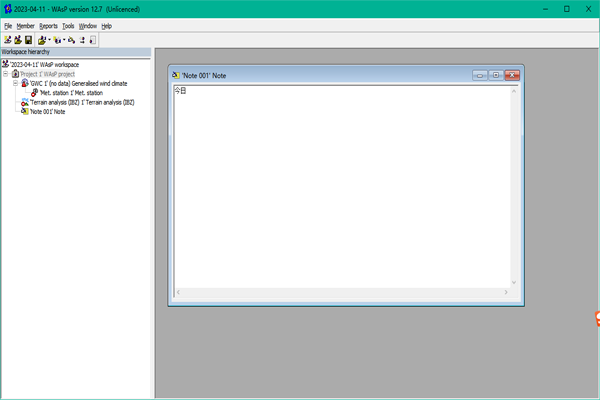The width and height of the screenshot is (600, 400).
Task: Collapse the 'Project 1' WAsP project node
Action: click(x=6, y=74)
